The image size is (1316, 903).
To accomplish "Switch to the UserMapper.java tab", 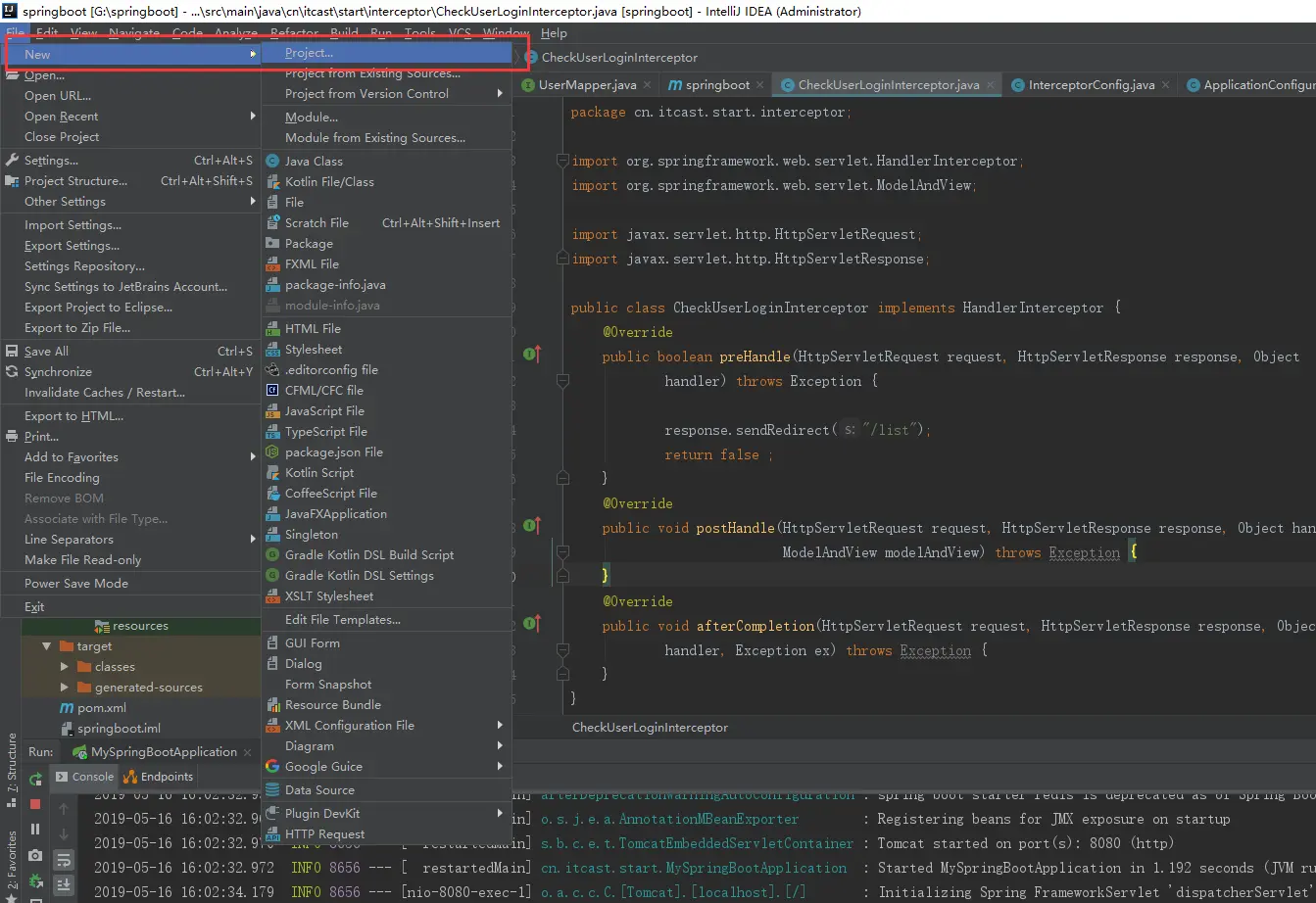I will click(x=587, y=85).
